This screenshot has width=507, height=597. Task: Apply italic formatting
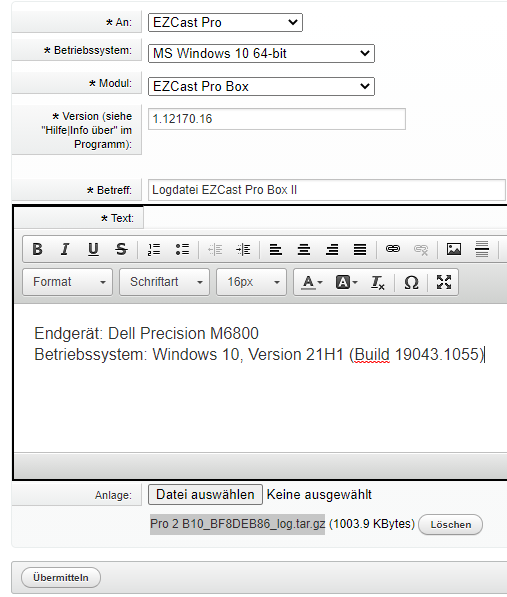(65, 249)
